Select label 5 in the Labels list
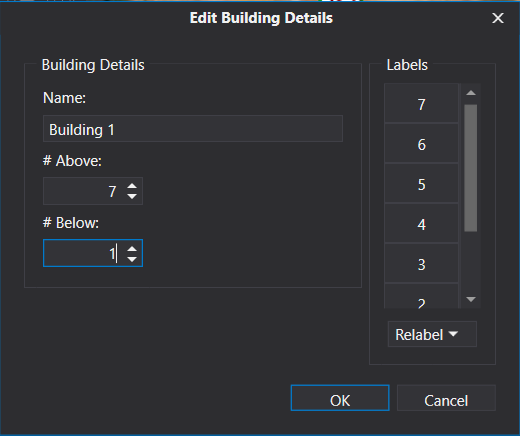520x436 pixels. pos(421,183)
